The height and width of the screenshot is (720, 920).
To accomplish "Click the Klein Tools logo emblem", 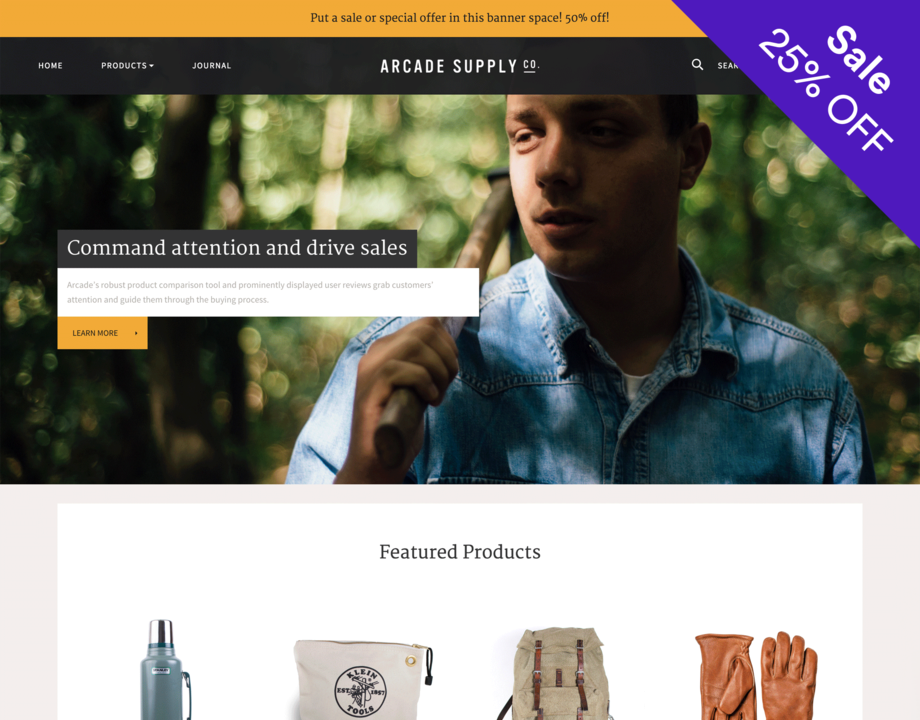I will tap(360, 691).
